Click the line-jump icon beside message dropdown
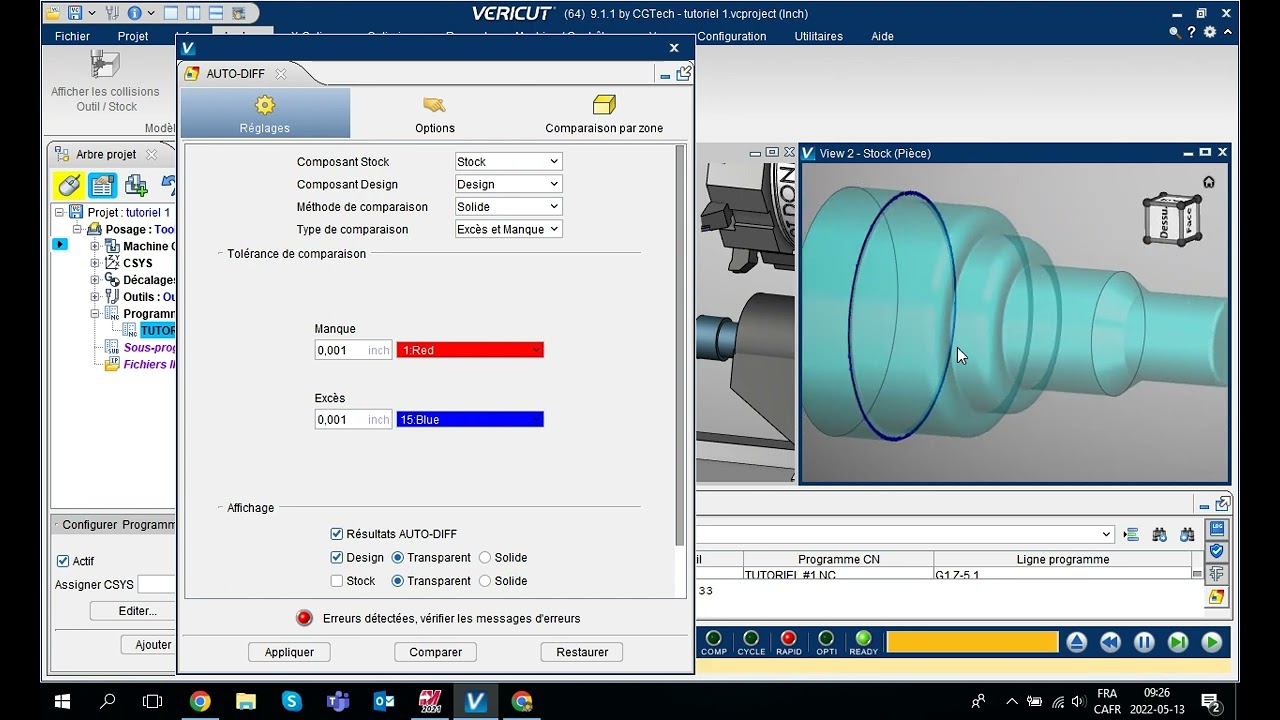 click(1132, 535)
